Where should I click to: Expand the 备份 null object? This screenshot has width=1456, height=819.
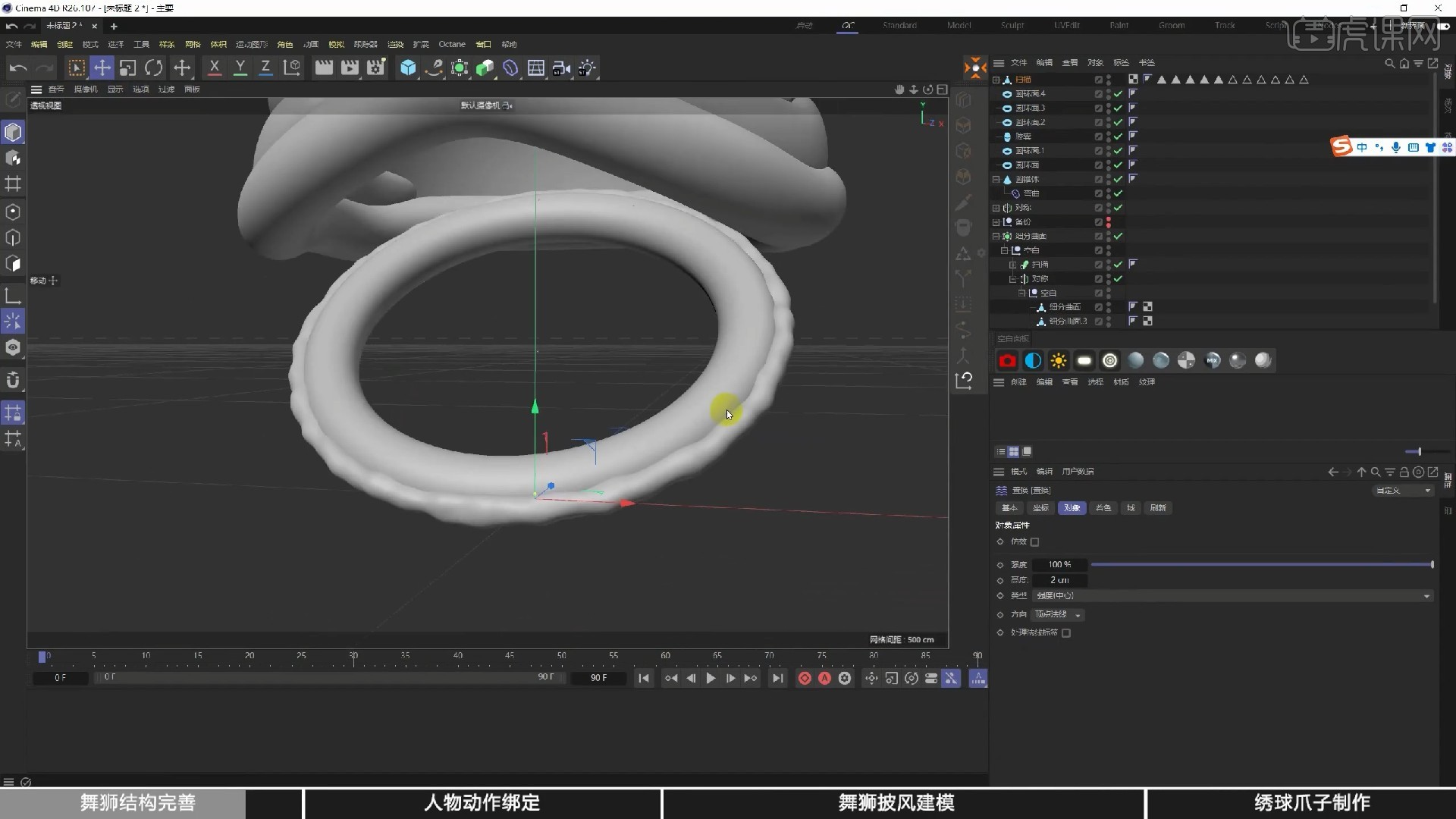[x=996, y=222]
